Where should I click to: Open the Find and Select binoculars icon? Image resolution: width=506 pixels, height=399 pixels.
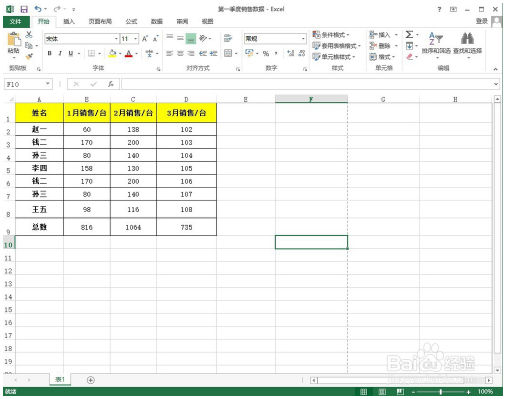[x=467, y=38]
